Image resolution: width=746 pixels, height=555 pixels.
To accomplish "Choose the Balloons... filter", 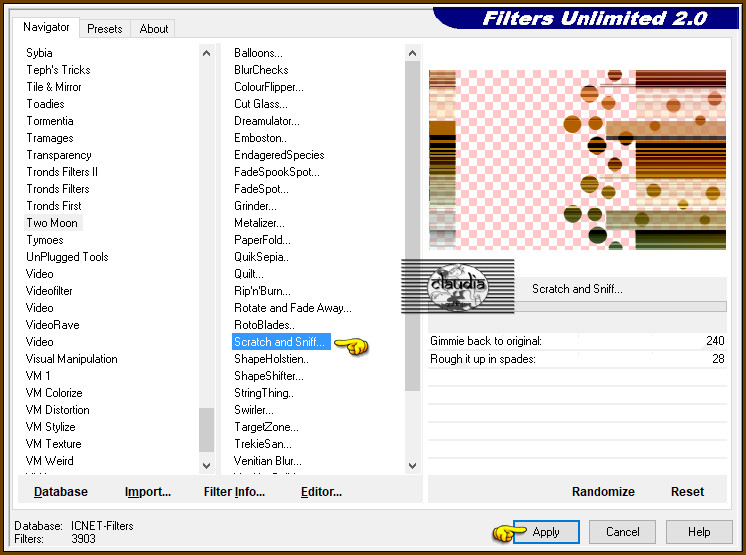I will 258,53.
